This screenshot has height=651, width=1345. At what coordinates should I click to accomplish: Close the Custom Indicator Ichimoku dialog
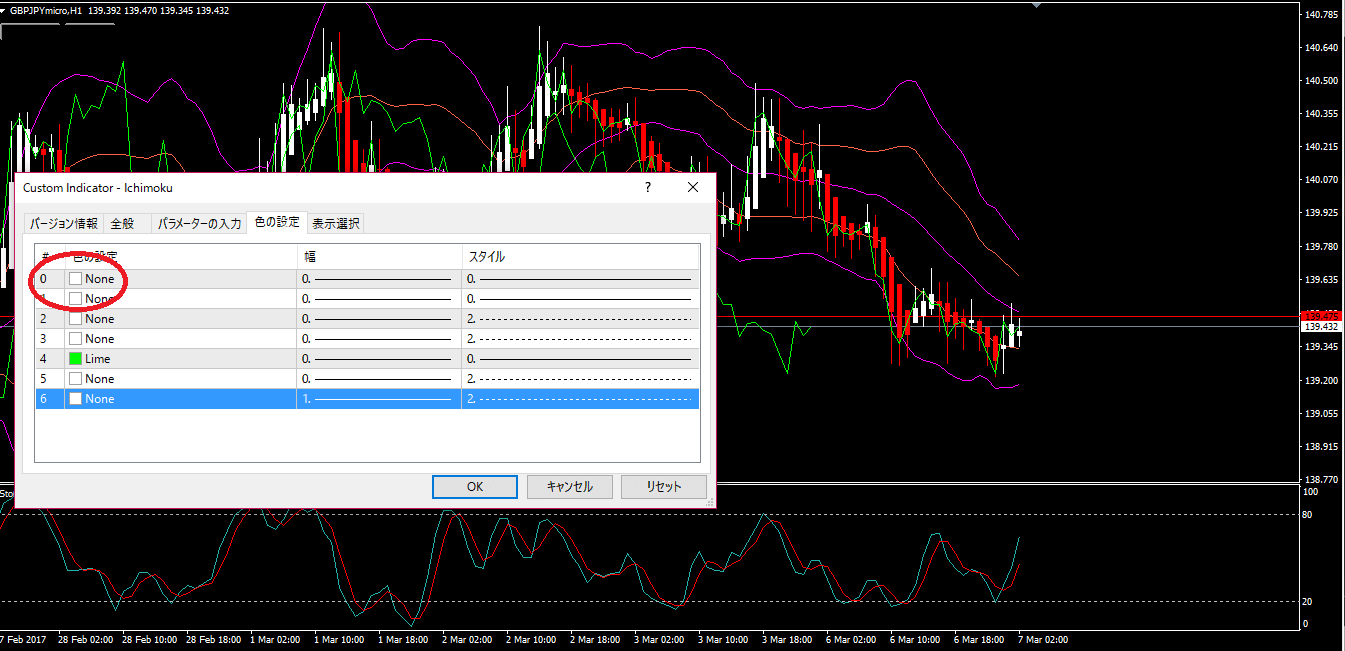693,187
